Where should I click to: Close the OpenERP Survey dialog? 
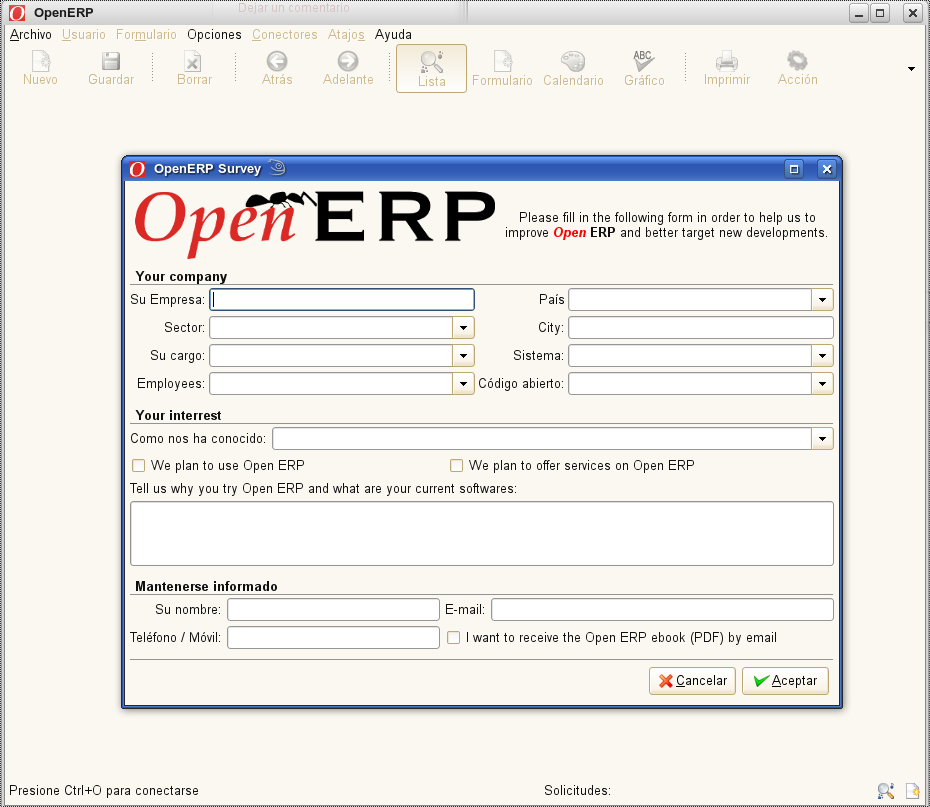pos(827,170)
